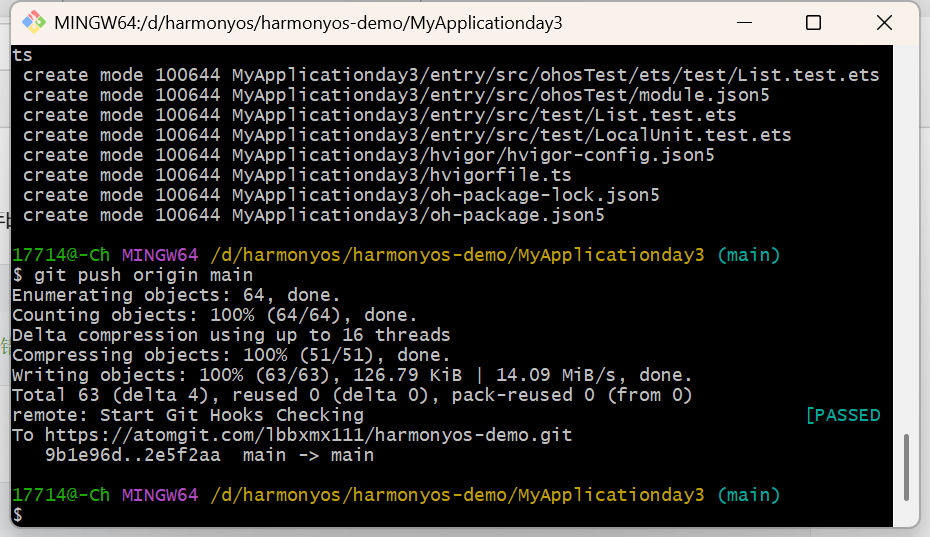Image resolution: width=930 pixels, height=537 pixels.
Task: Click the 'Enumerating objects: 64, done.' line
Action: click(176, 295)
